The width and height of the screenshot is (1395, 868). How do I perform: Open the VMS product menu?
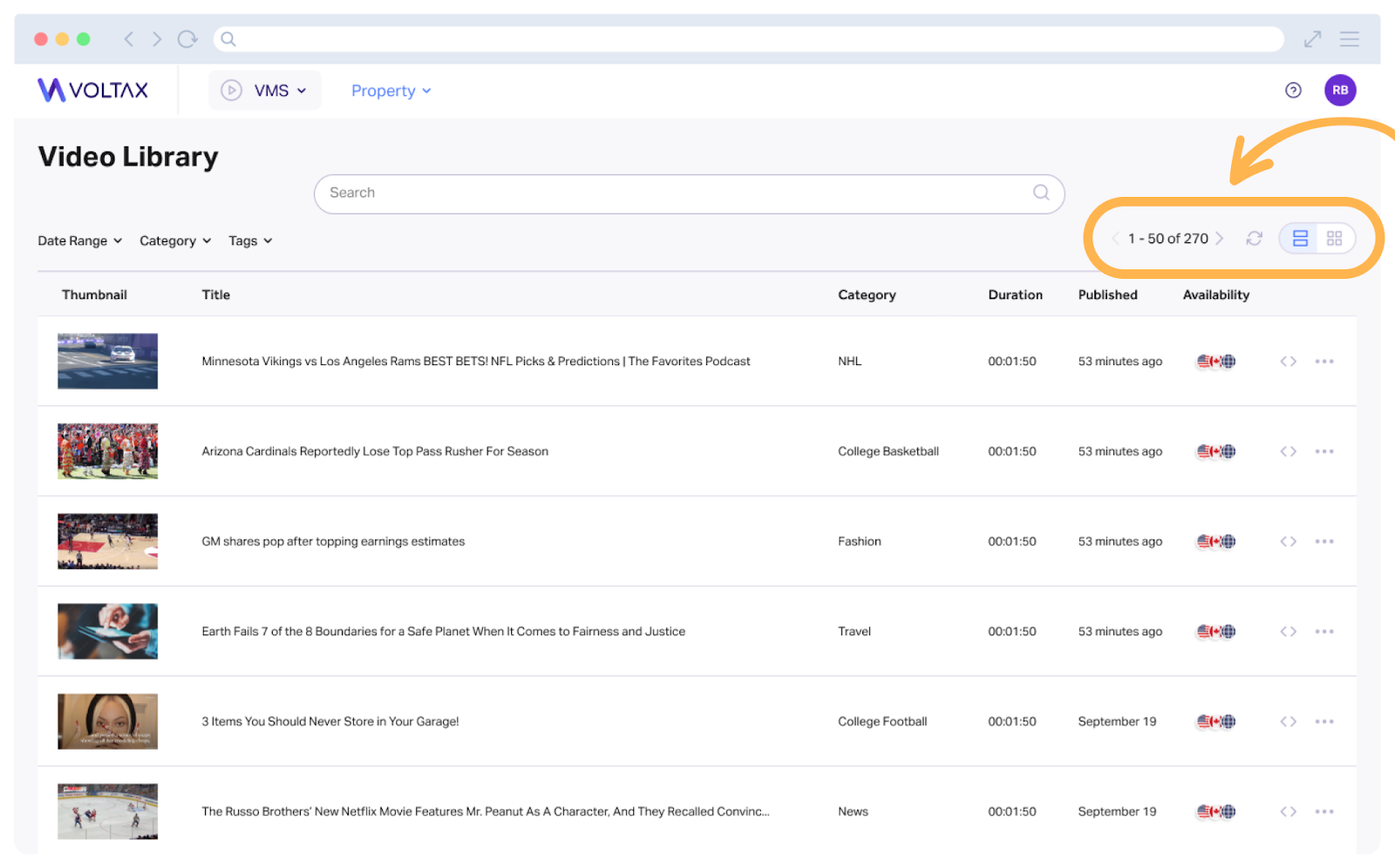(265, 91)
